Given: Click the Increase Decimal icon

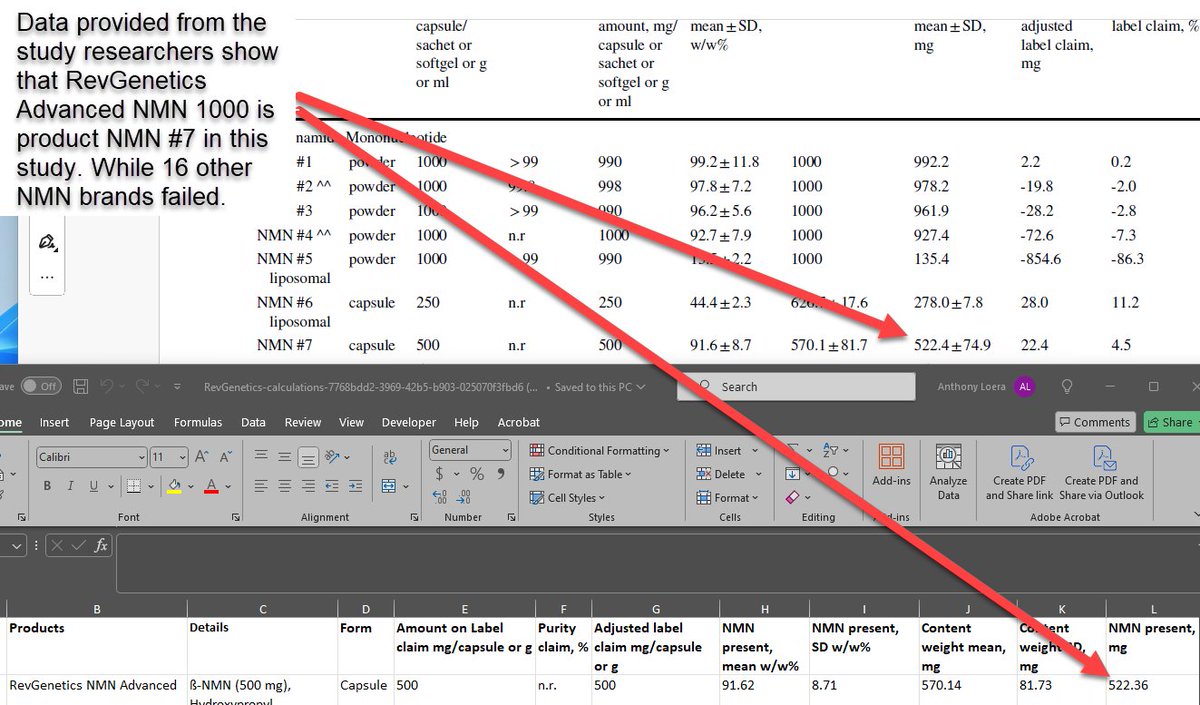Looking at the screenshot, I should [440, 496].
